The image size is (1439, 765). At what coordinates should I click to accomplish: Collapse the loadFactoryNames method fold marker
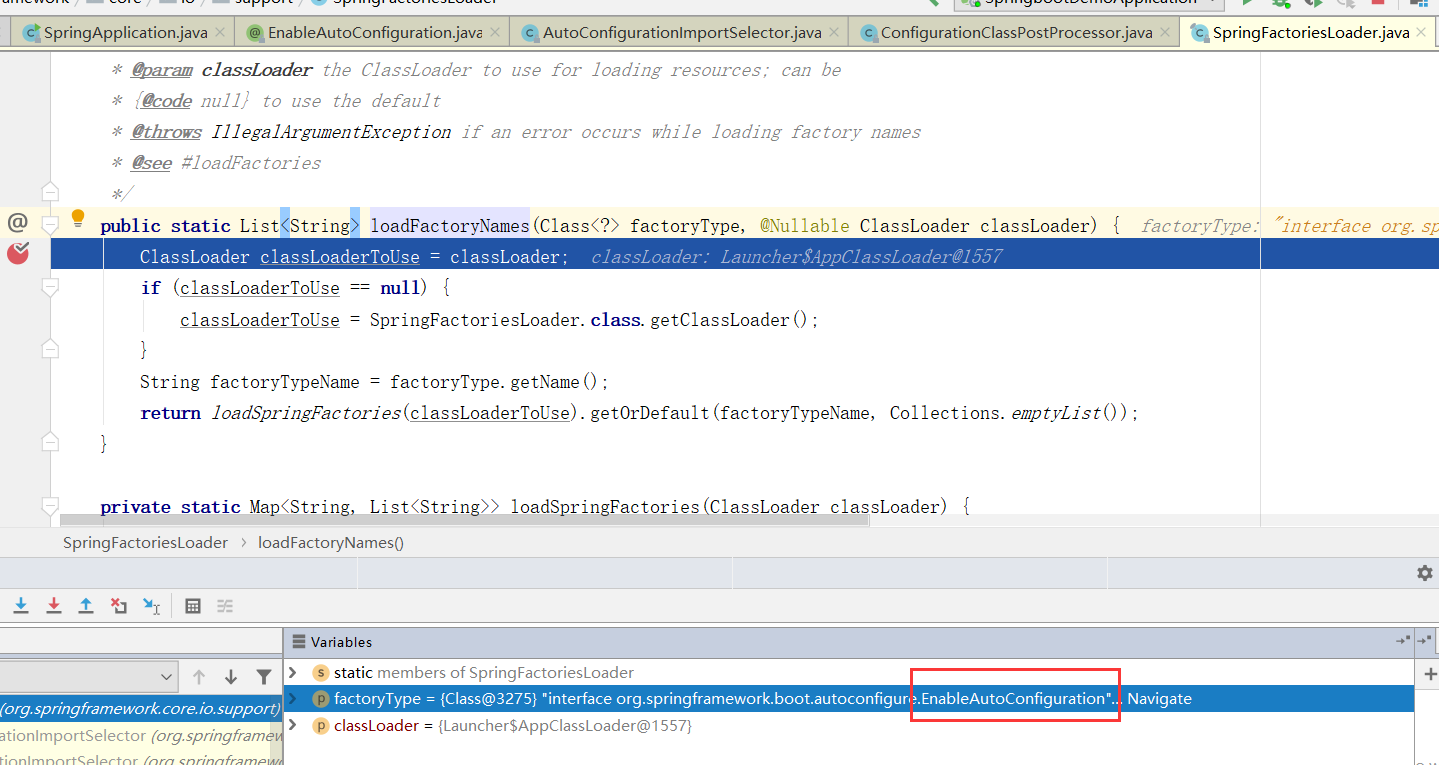pyautogui.click(x=50, y=226)
